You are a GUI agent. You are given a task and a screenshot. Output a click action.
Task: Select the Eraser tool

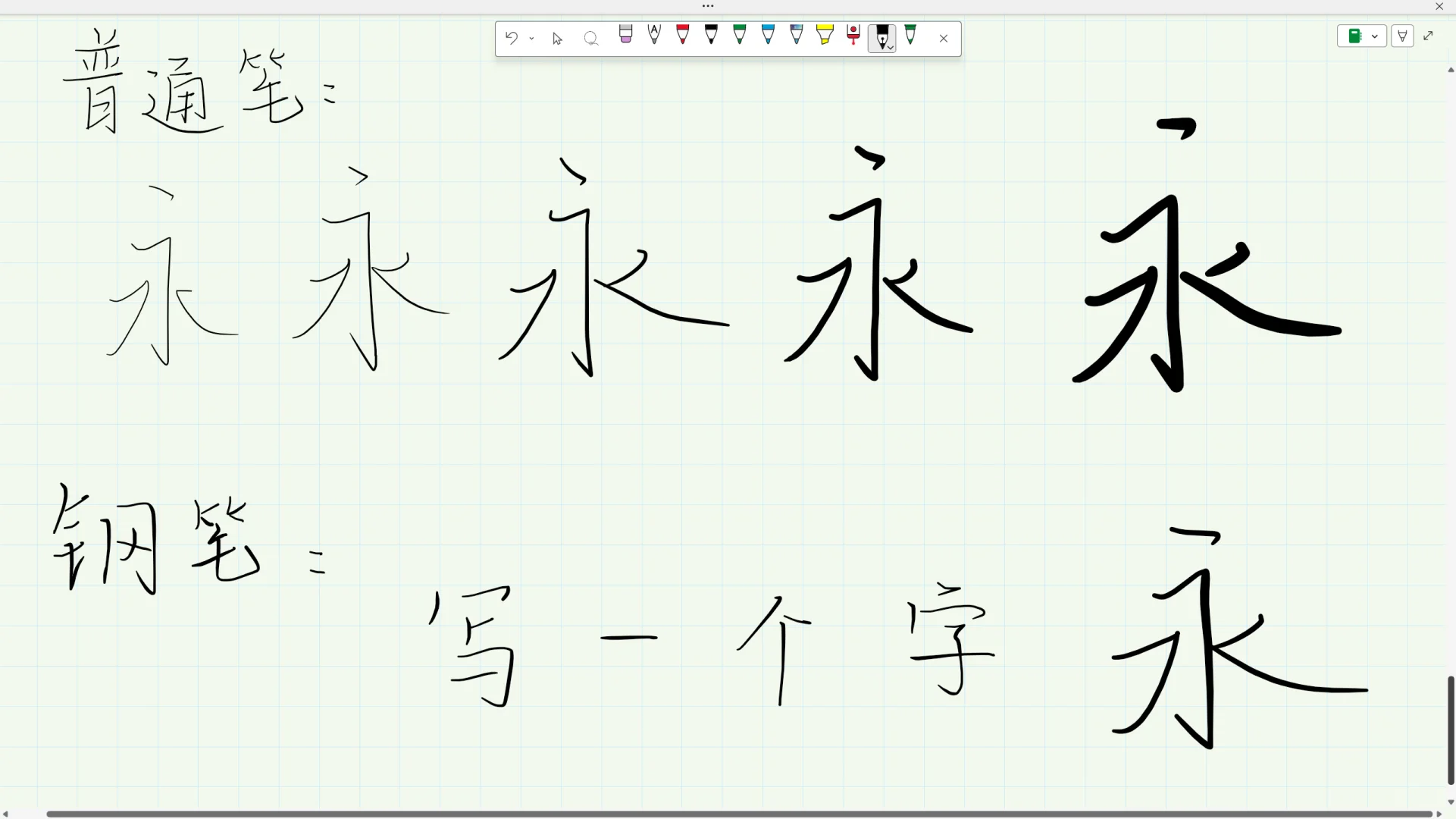625,37
